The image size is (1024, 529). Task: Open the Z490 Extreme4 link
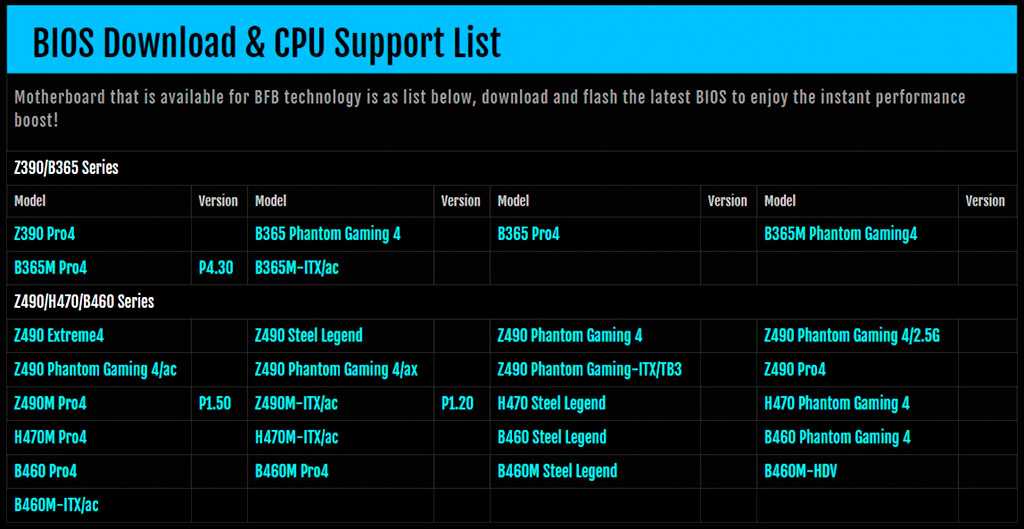pos(59,336)
